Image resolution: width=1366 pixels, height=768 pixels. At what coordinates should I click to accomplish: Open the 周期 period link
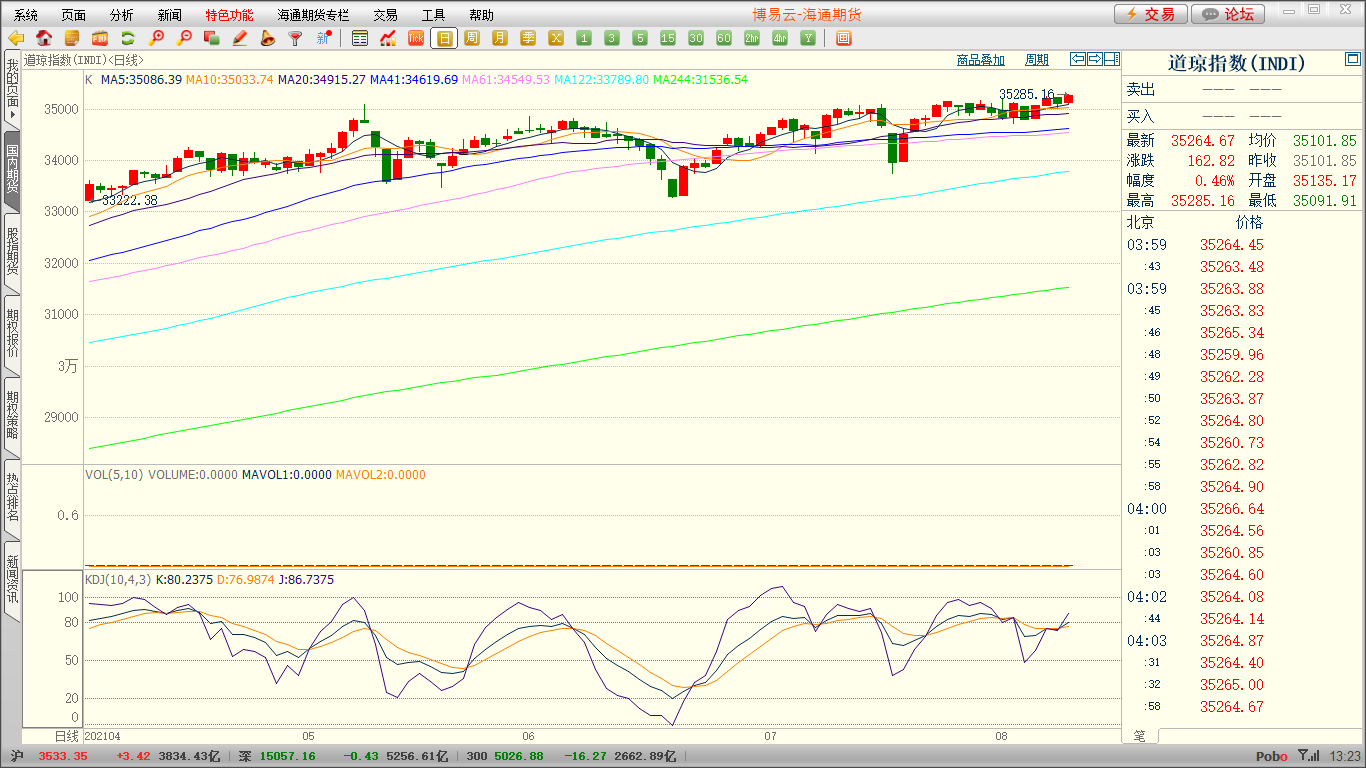click(1037, 60)
